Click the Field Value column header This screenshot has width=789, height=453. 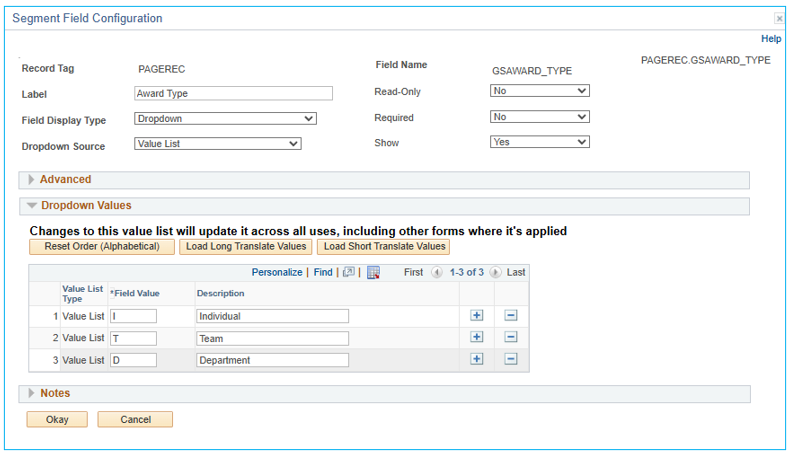point(135,293)
